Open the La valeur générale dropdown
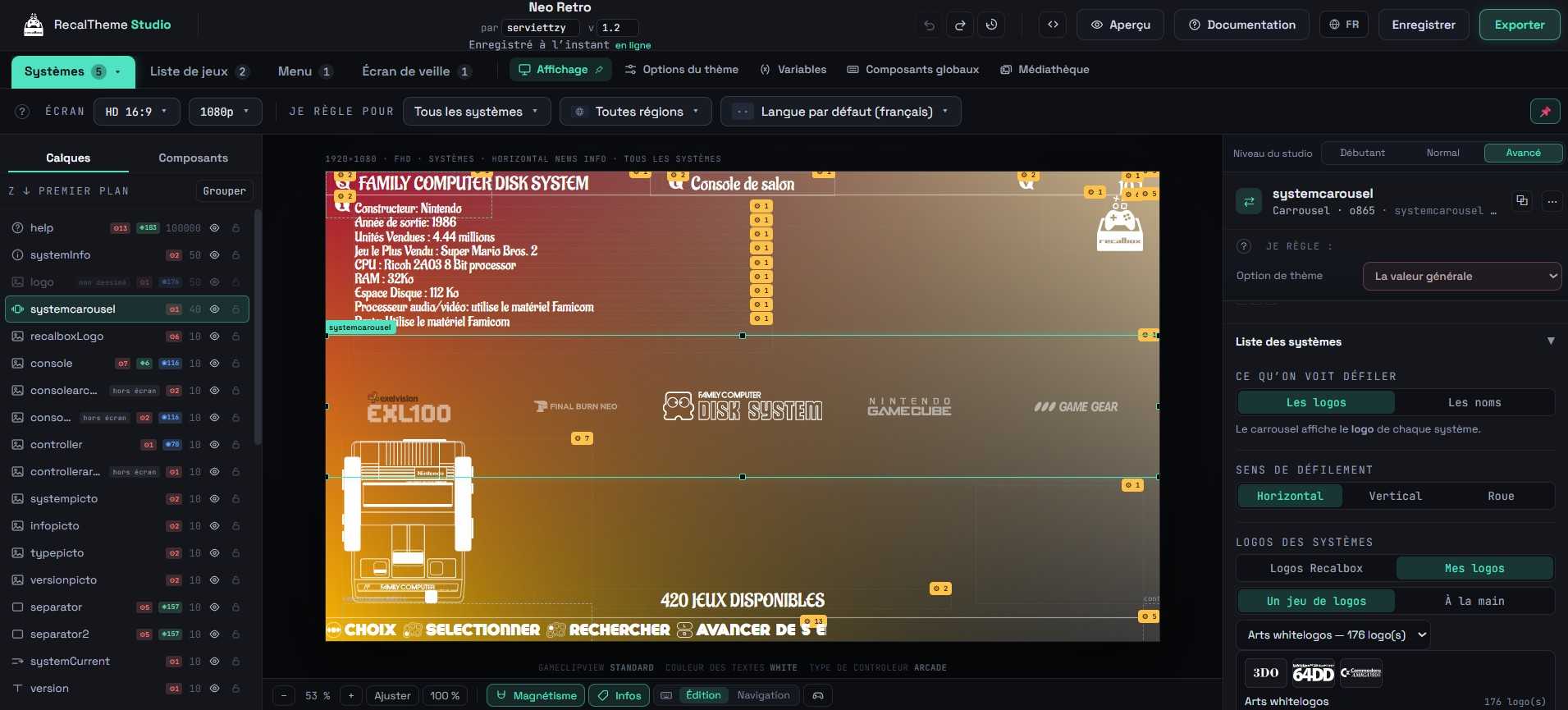Viewport: 1568px width, 710px height. (x=1462, y=276)
